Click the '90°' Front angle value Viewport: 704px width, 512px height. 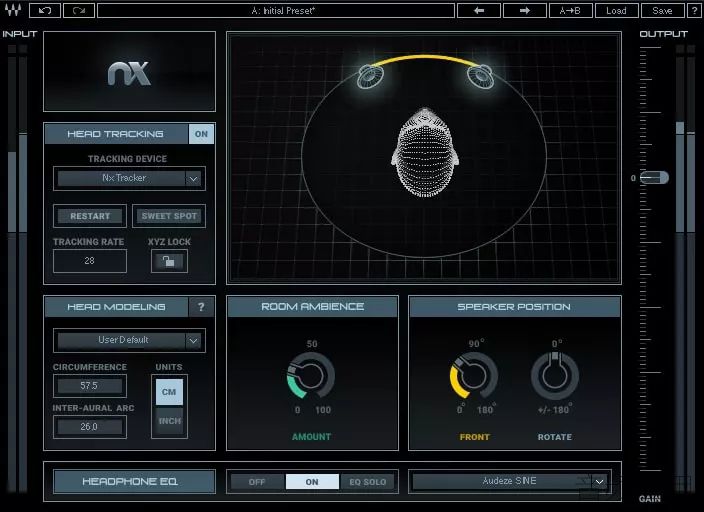coord(476,344)
